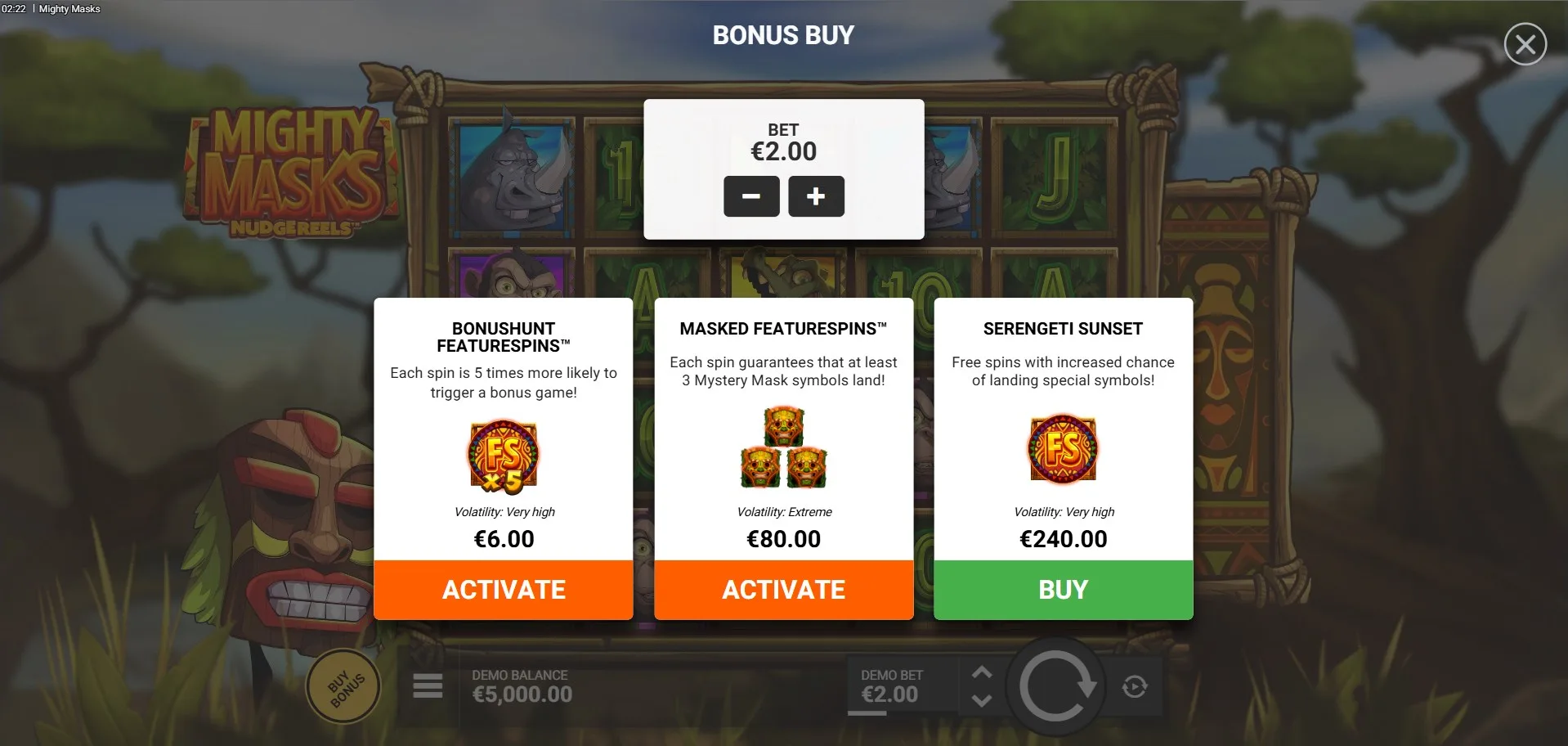Activate Masked FeatureSpins for €80.00

[x=784, y=590]
